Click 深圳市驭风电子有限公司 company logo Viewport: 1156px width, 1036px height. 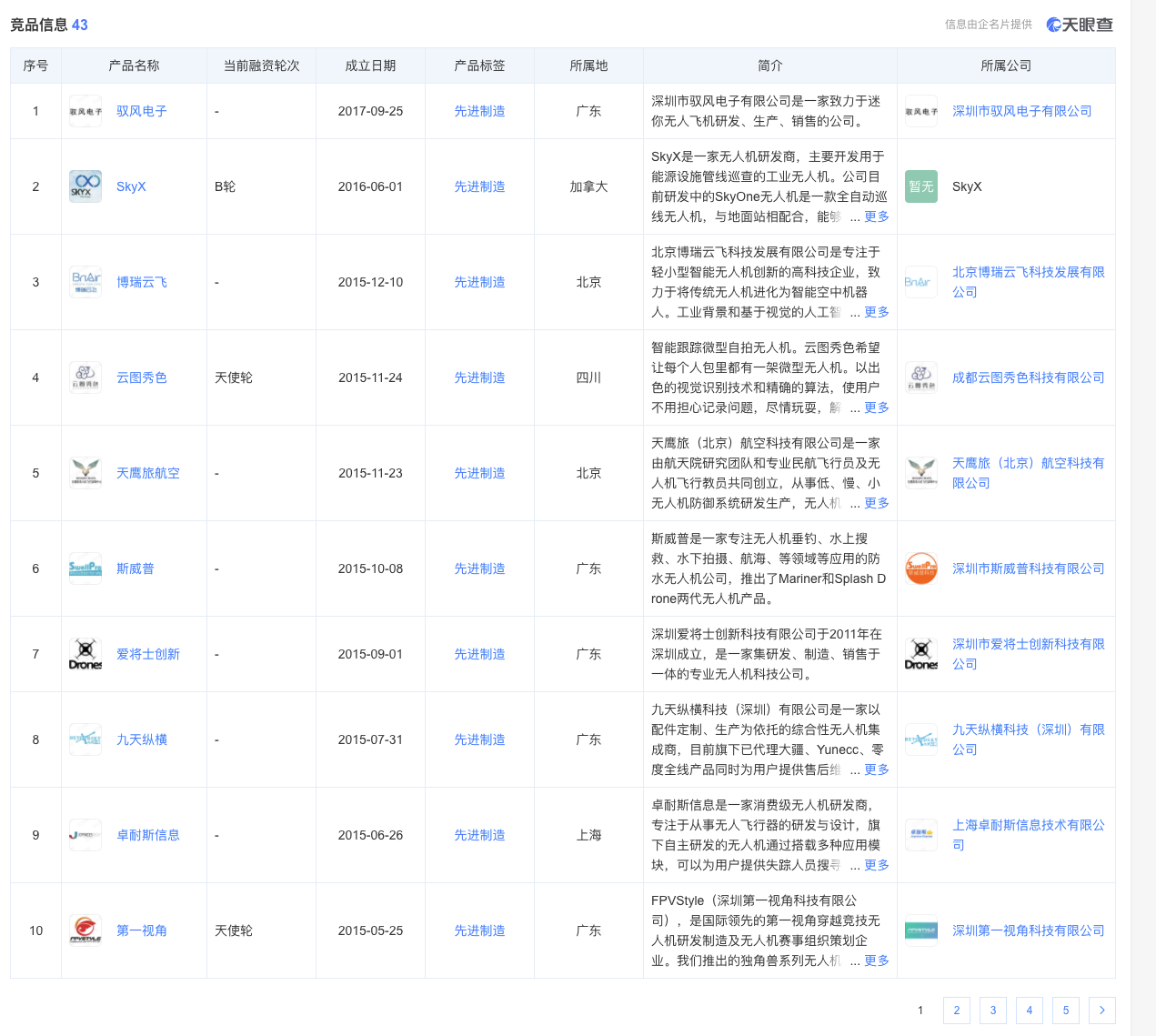[x=921, y=111]
